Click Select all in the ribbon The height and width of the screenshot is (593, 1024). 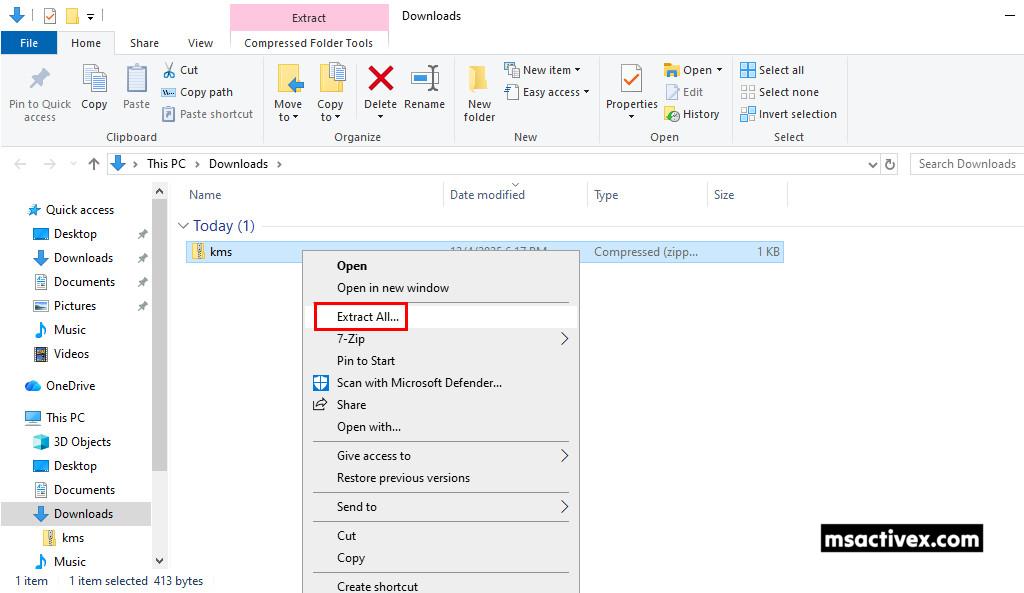(772, 70)
